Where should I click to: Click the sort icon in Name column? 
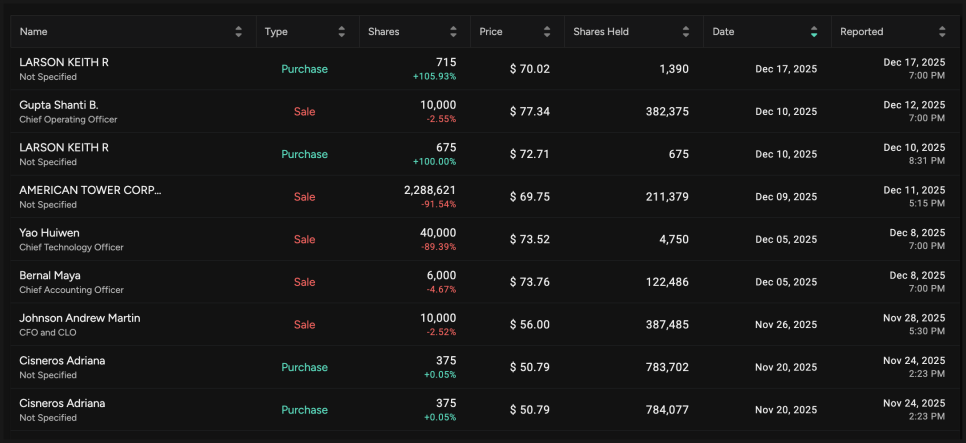pos(238,32)
